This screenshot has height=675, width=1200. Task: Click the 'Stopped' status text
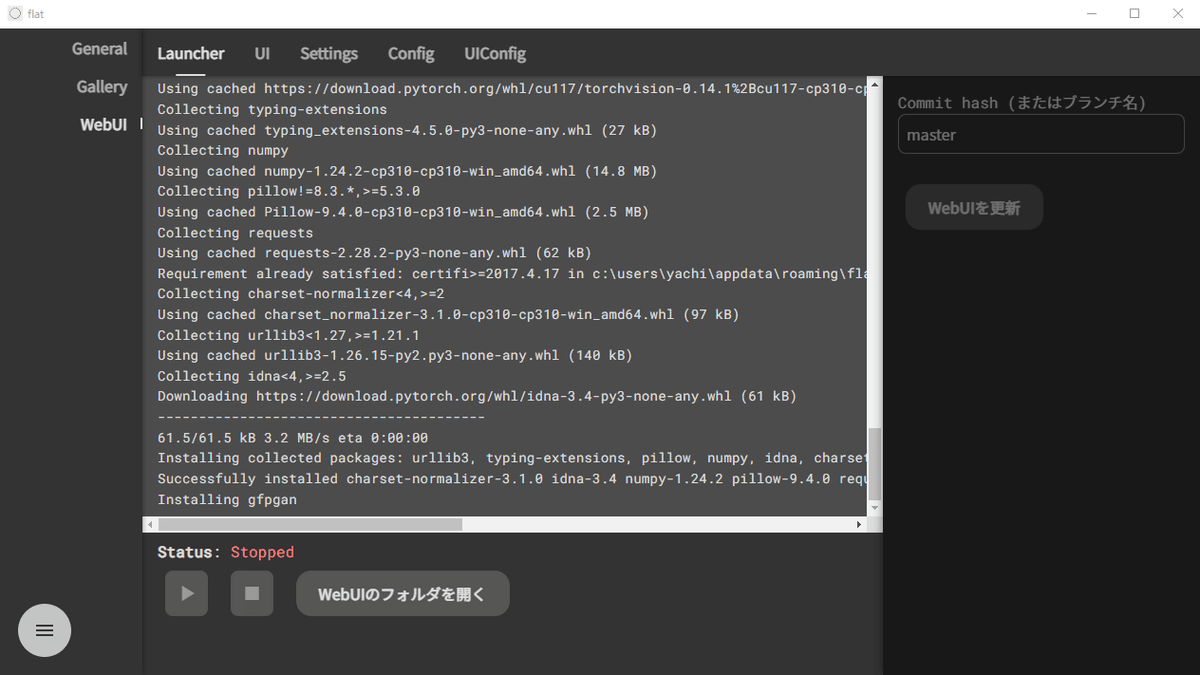262,552
